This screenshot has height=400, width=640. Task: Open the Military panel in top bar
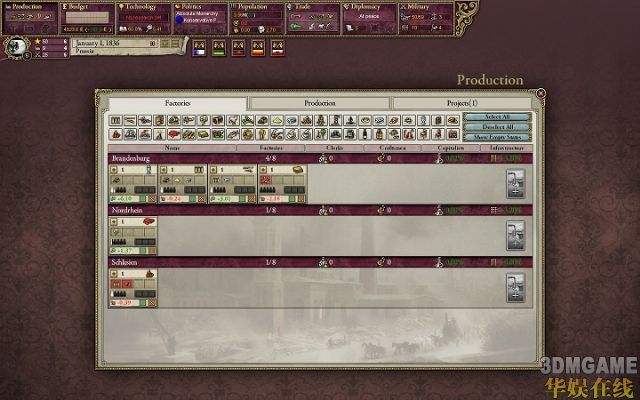(426, 18)
